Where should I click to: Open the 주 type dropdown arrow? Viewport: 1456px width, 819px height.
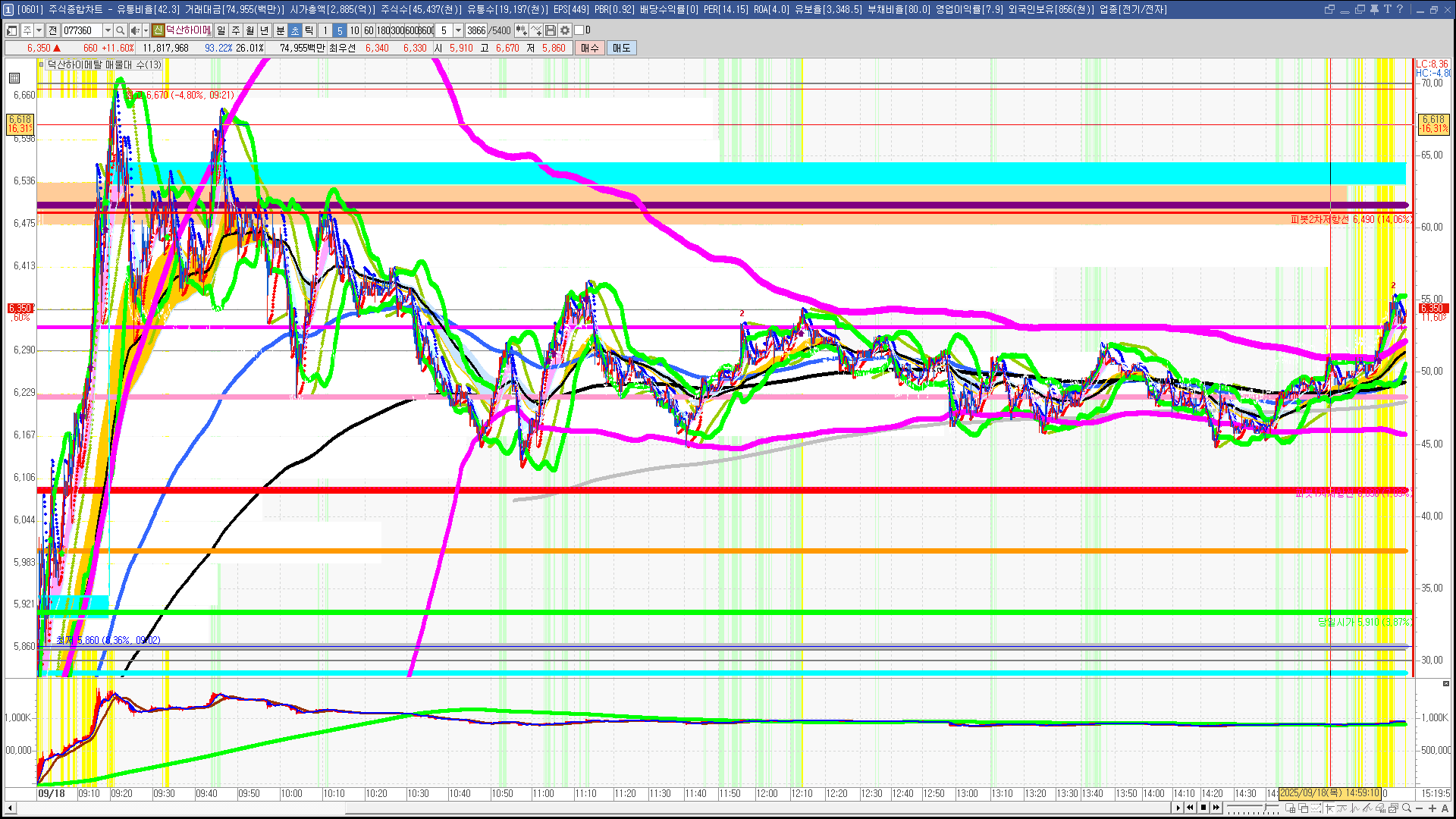click(39, 30)
